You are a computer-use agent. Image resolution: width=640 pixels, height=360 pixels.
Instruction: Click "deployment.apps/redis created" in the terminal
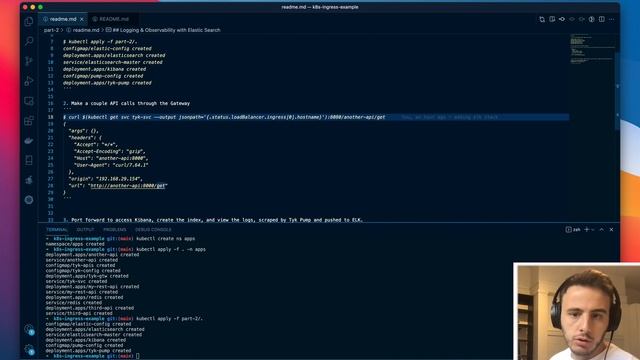tap(84, 298)
